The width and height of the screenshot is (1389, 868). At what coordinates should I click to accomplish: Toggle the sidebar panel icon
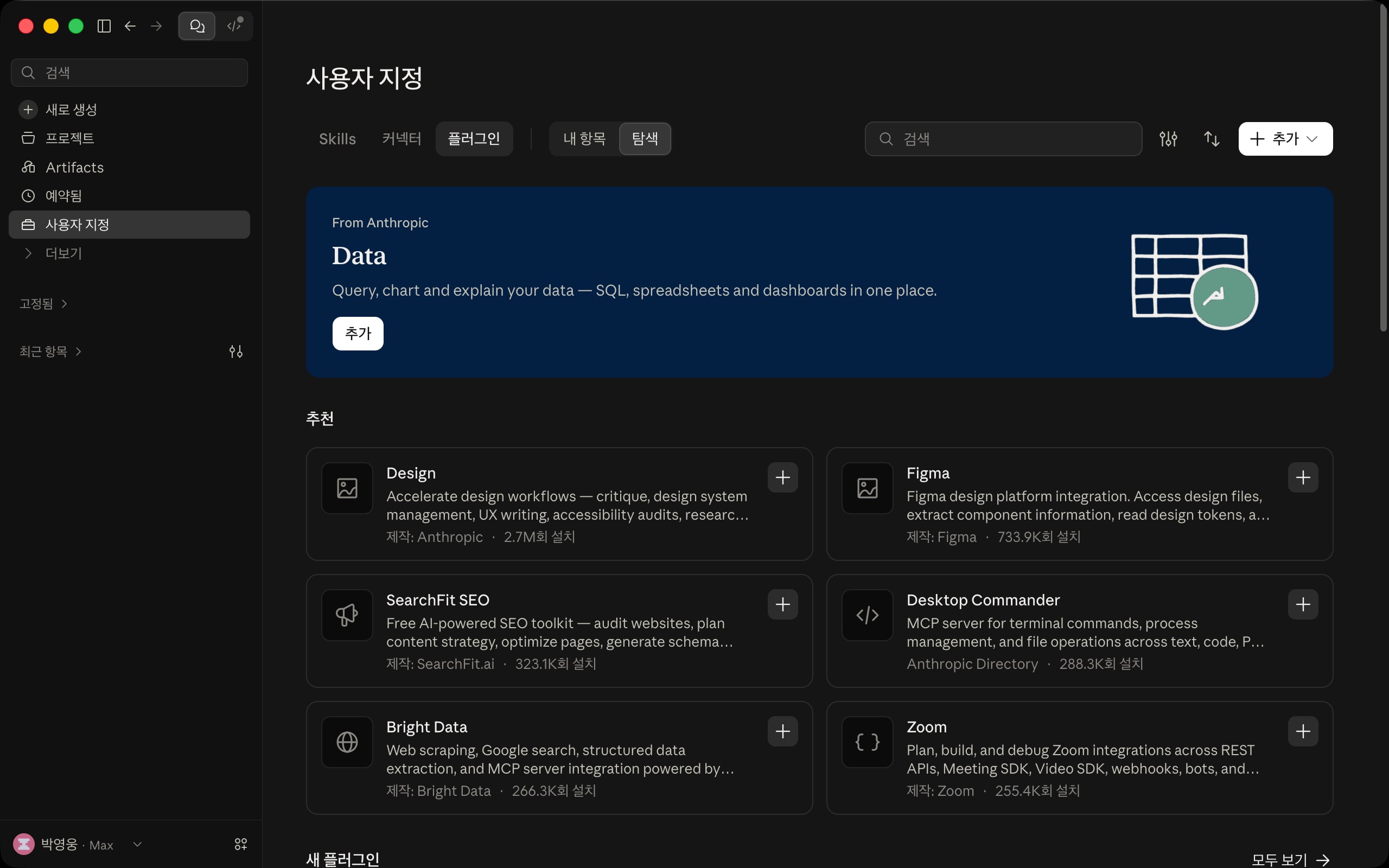tap(104, 26)
